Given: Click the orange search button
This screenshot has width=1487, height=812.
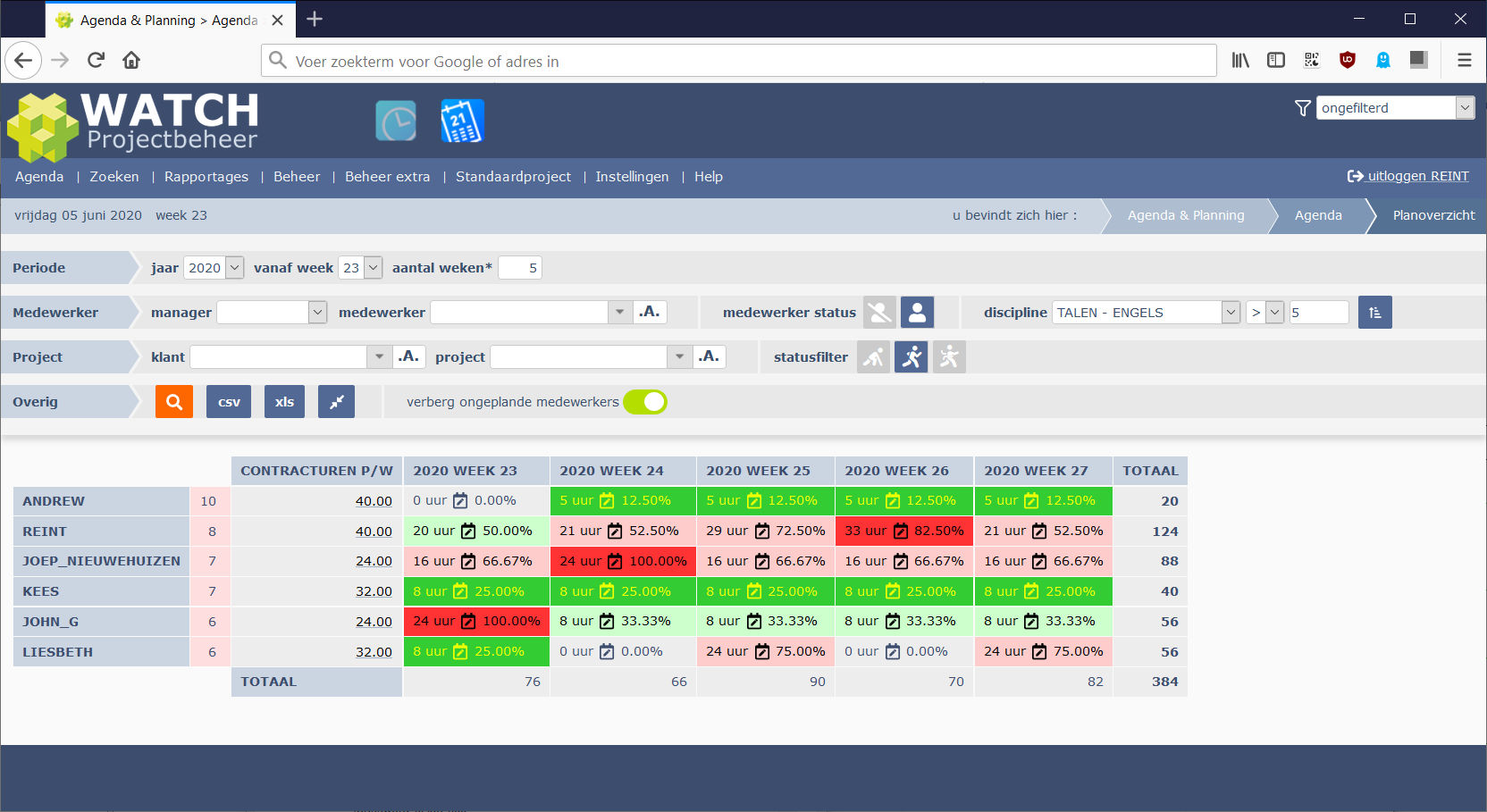Looking at the screenshot, I should (174, 402).
